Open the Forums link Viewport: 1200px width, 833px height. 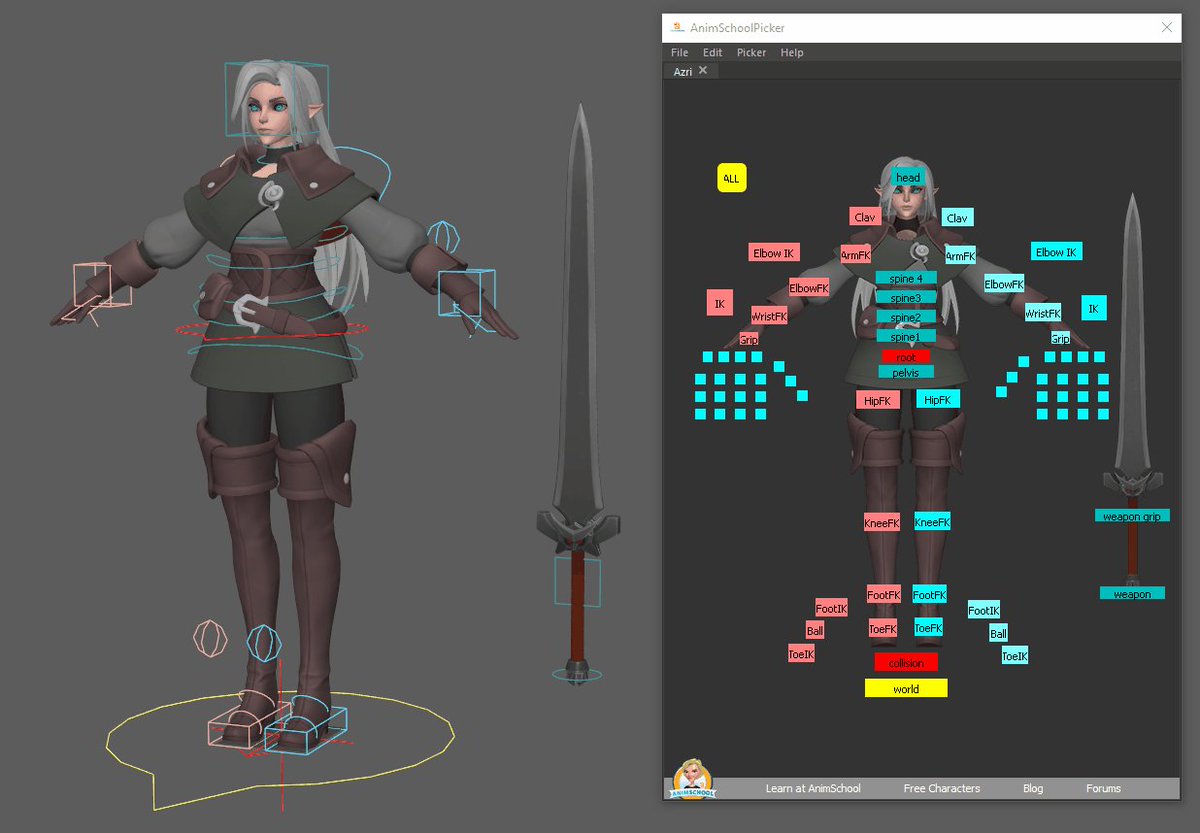(1103, 788)
